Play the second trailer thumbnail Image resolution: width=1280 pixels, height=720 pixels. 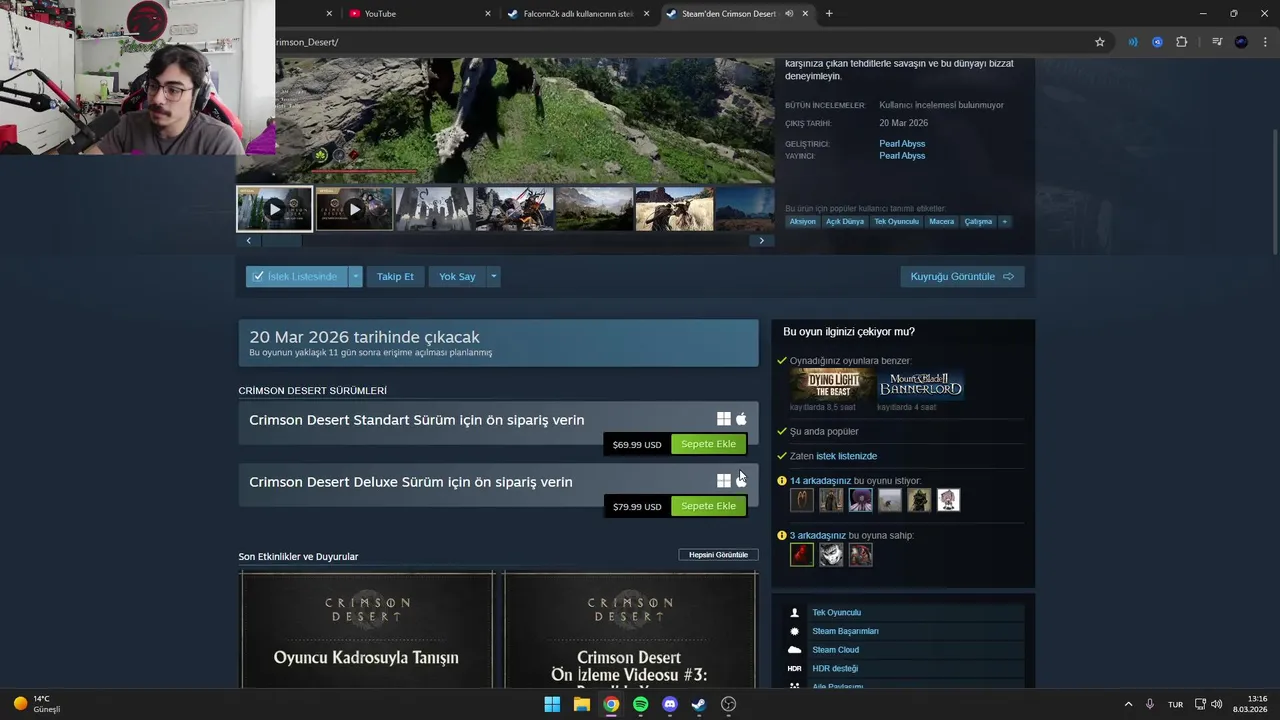[x=354, y=209]
